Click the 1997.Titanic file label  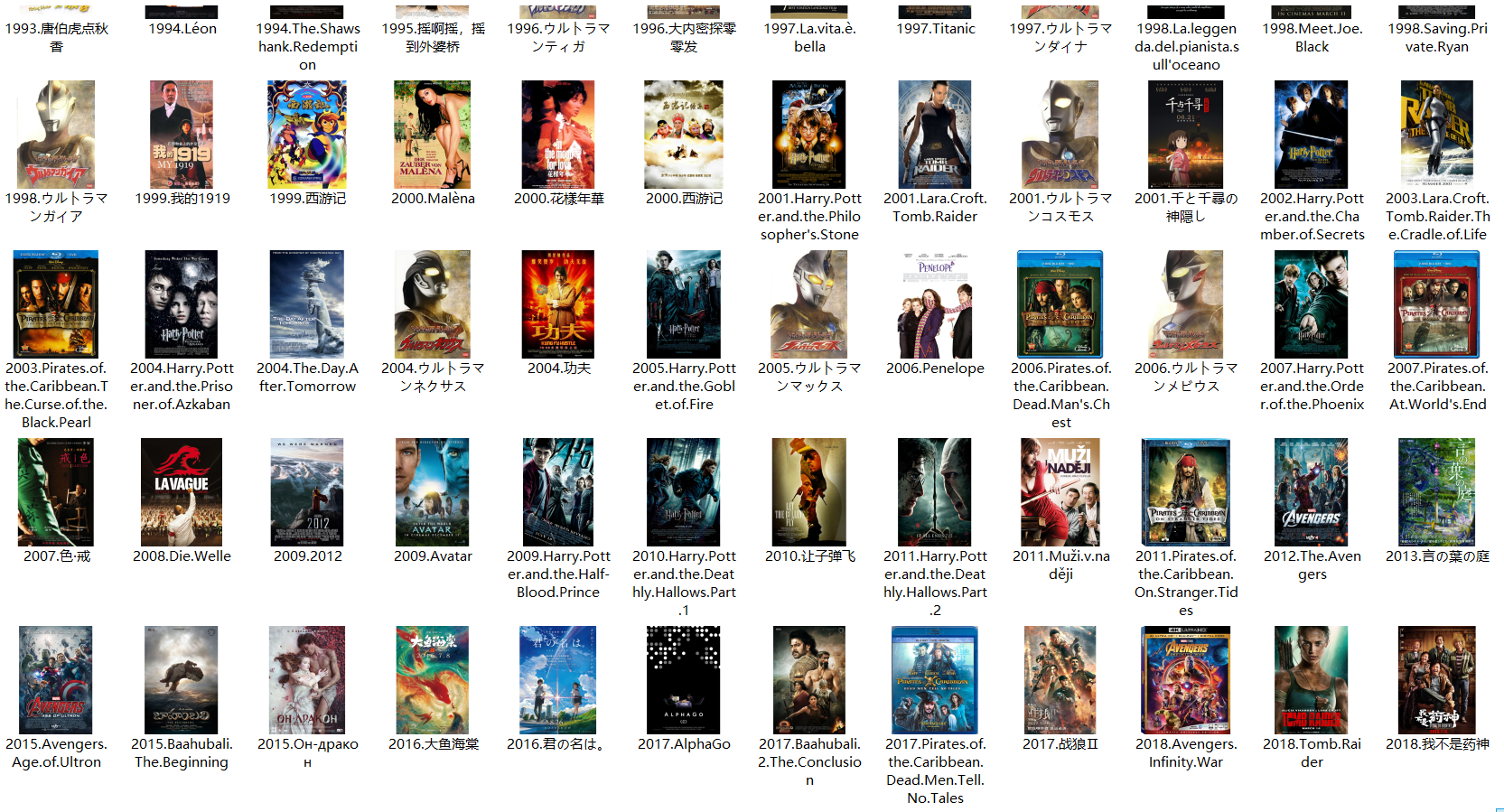(935, 29)
